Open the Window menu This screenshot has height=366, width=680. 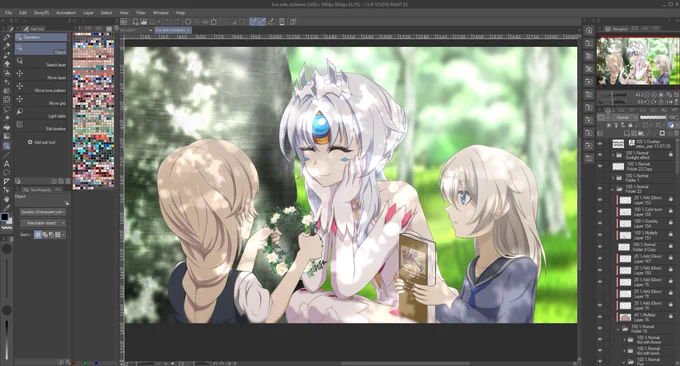(x=160, y=13)
